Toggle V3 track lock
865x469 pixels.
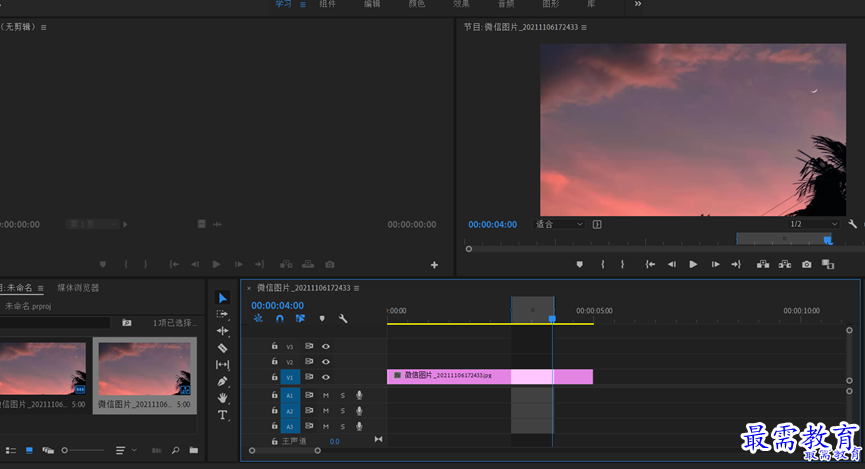tap(274, 346)
